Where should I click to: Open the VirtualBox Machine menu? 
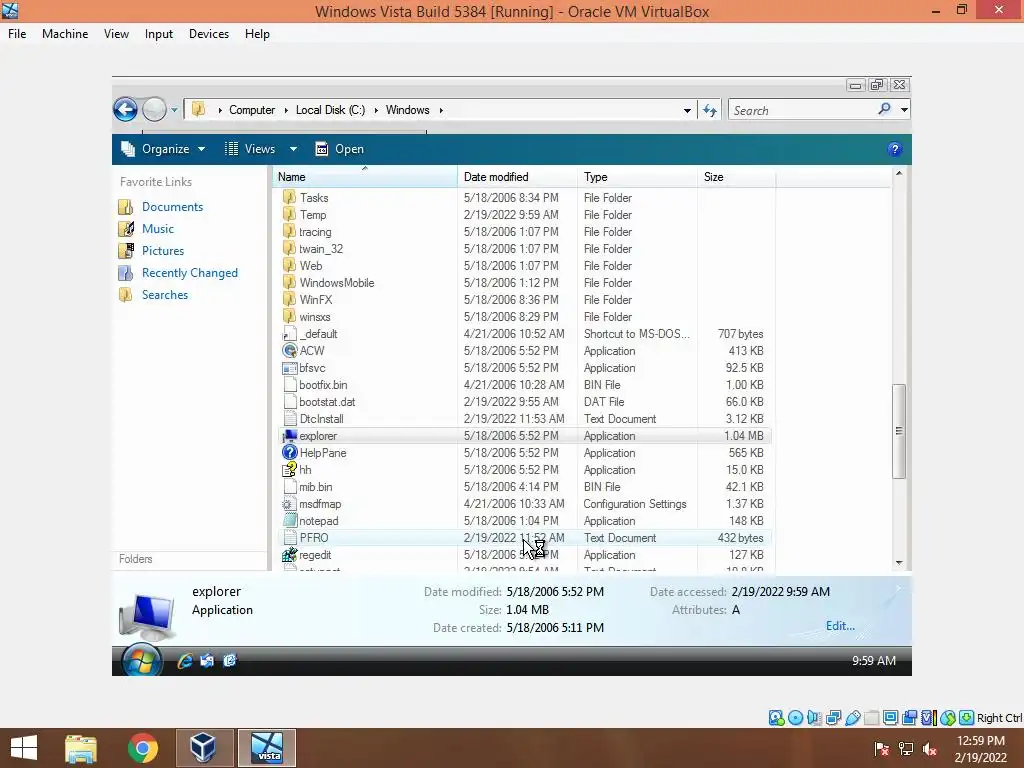click(65, 34)
